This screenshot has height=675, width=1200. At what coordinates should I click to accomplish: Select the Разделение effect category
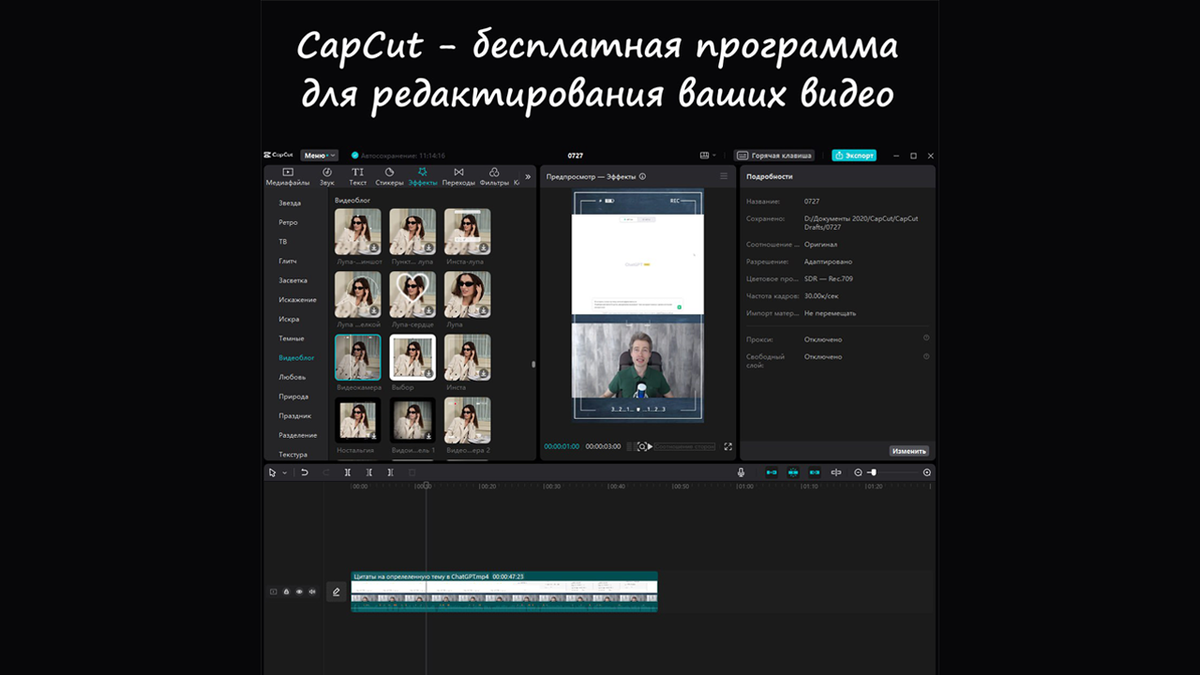pos(298,435)
